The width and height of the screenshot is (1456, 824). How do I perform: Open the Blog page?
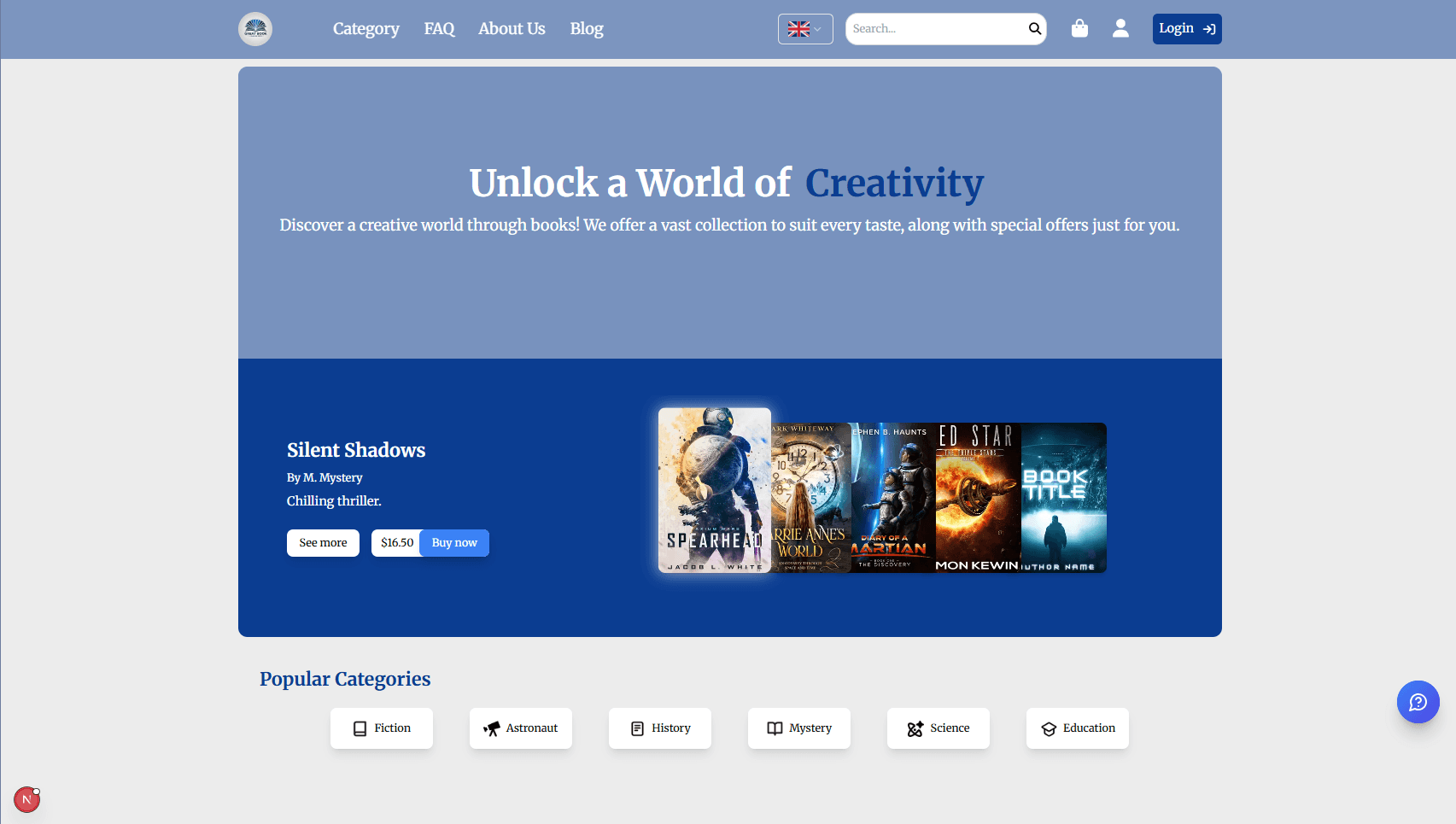point(586,28)
